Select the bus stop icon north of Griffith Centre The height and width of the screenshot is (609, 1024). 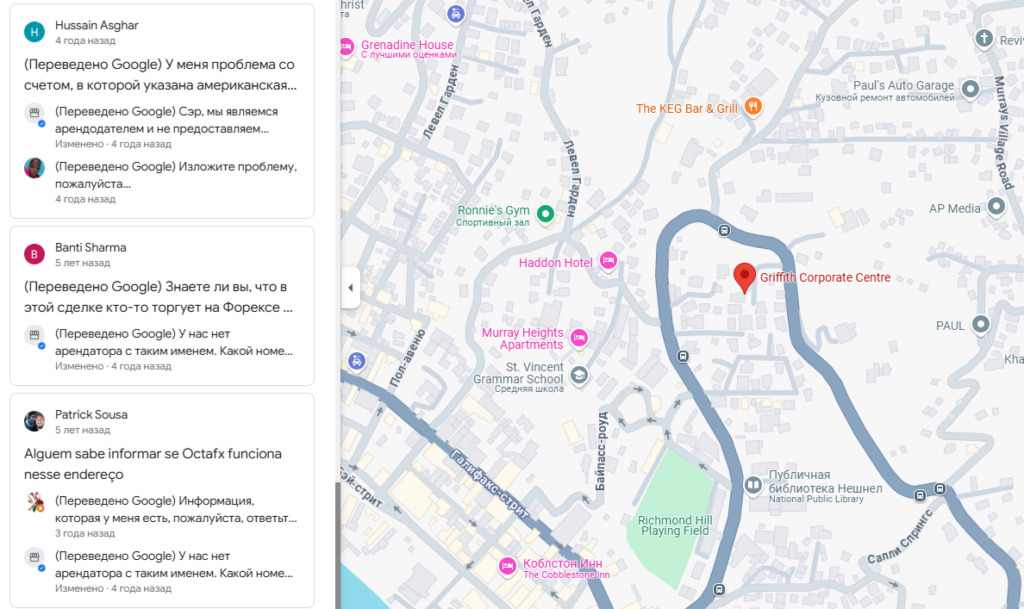pyautogui.click(x=724, y=230)
